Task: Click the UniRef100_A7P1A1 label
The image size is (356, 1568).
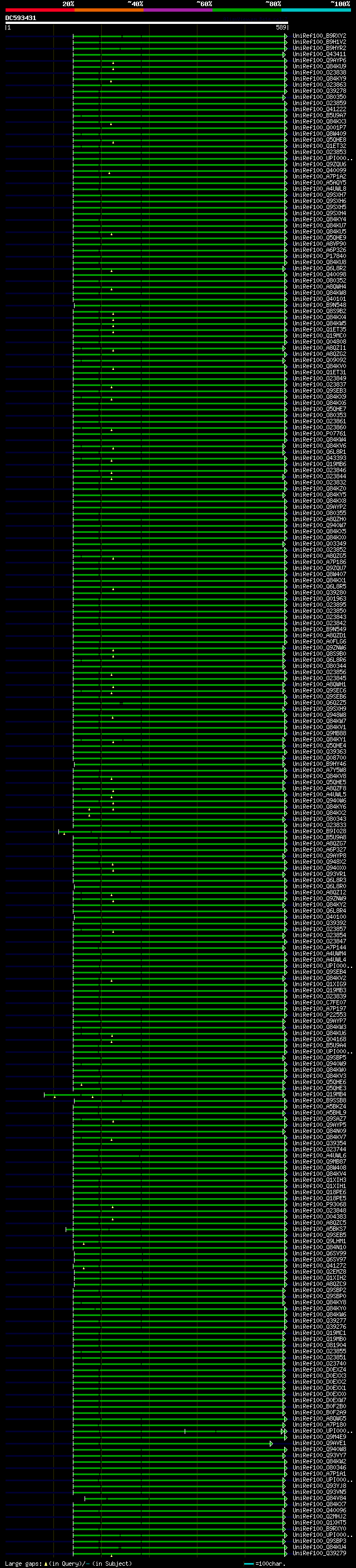Action: pos(319,1473)
